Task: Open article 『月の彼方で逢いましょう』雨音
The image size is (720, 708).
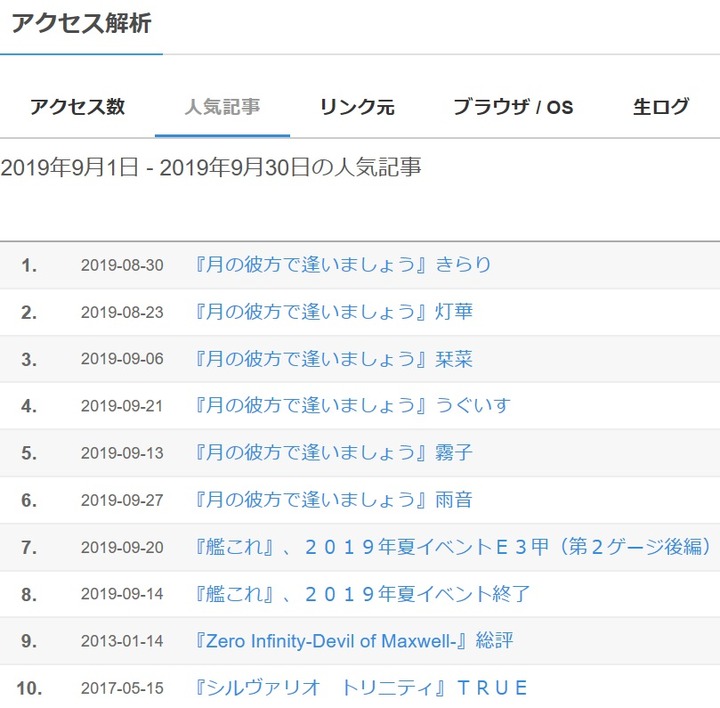Action: pyautogui.click(x=333, y=500)
